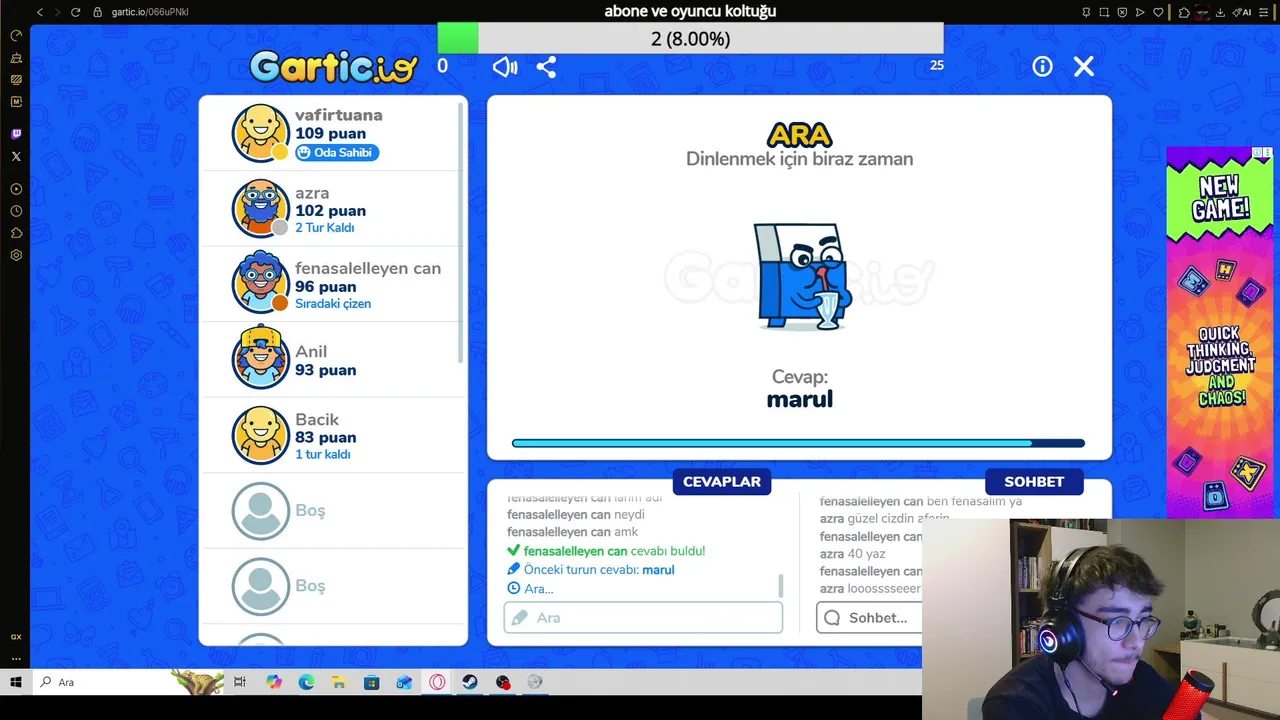The height and width of the screenshot is (720, 1280).
Task: Click the chat message 'azra 40 yaz'
Action: point(852,554)
